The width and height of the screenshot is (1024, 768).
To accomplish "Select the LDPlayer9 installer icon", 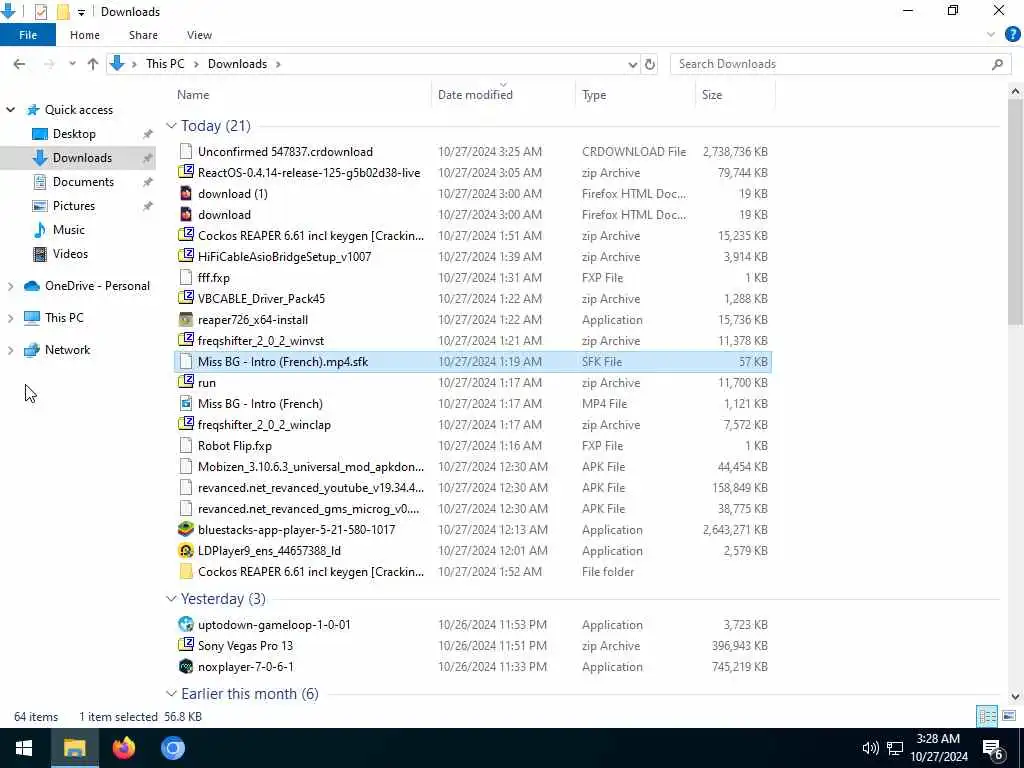I will coord(186,551).
